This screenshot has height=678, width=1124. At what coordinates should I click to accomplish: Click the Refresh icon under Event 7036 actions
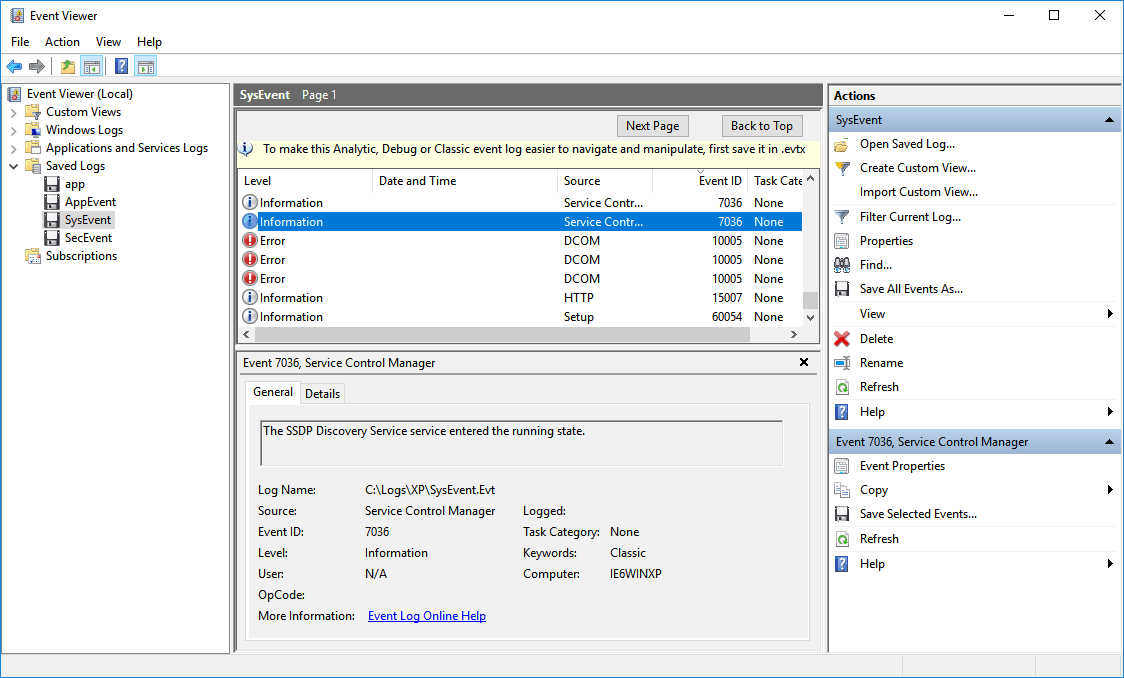pos(842,539)
